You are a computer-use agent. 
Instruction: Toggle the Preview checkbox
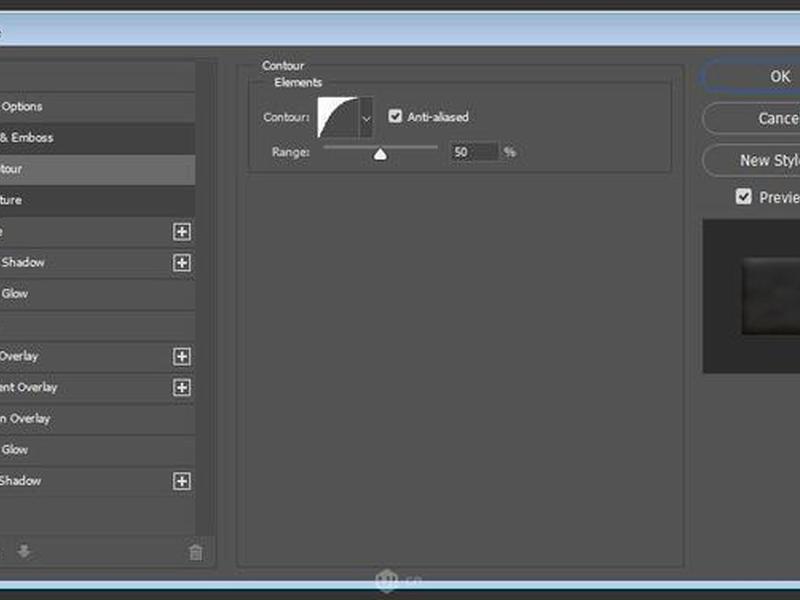tap(743, 196)
